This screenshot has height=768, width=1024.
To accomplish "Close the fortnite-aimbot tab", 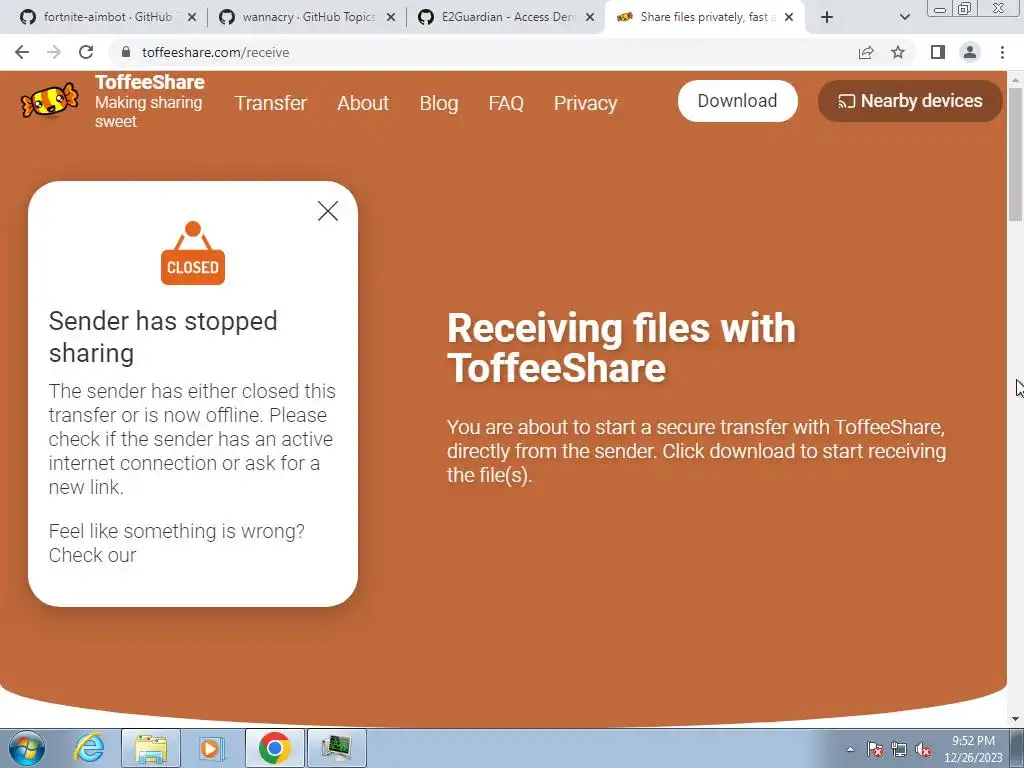I will (192, 17).
